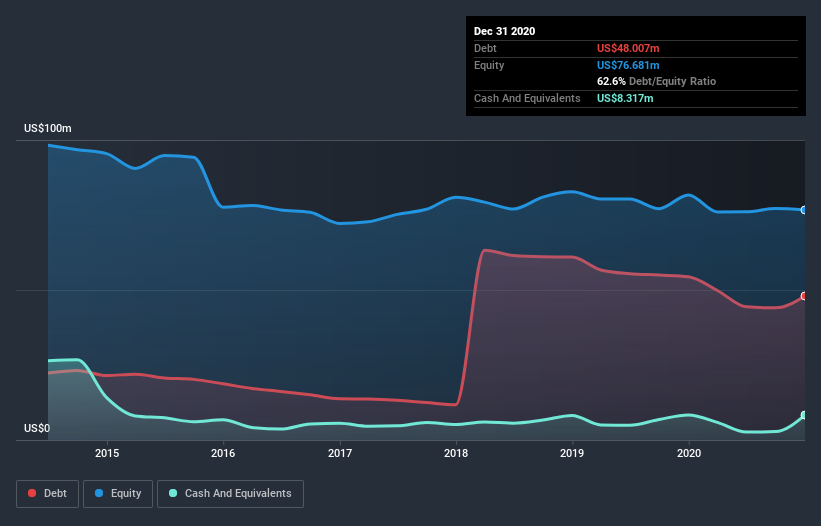Screen dimensions: 821x526
Task: Select the Debt end-point marker
Action: [x=804, y=296]
